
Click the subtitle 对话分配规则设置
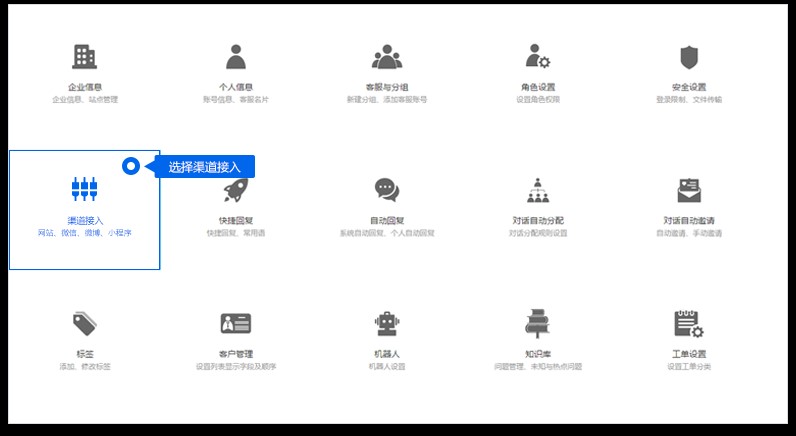pos(538,233)
